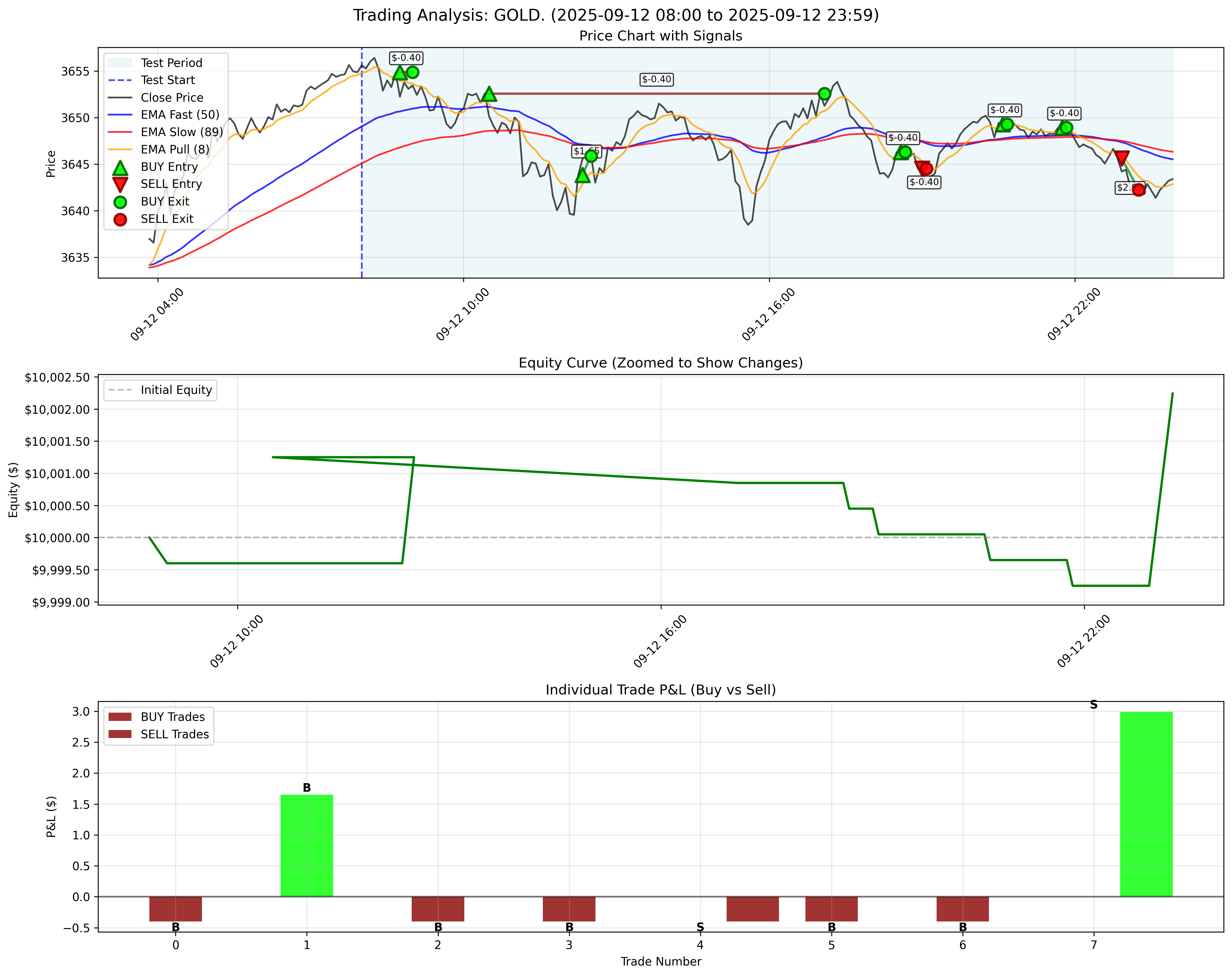
Task: Click the red EMA Slow (89) line sample
Action: click(x=120, y=133)
